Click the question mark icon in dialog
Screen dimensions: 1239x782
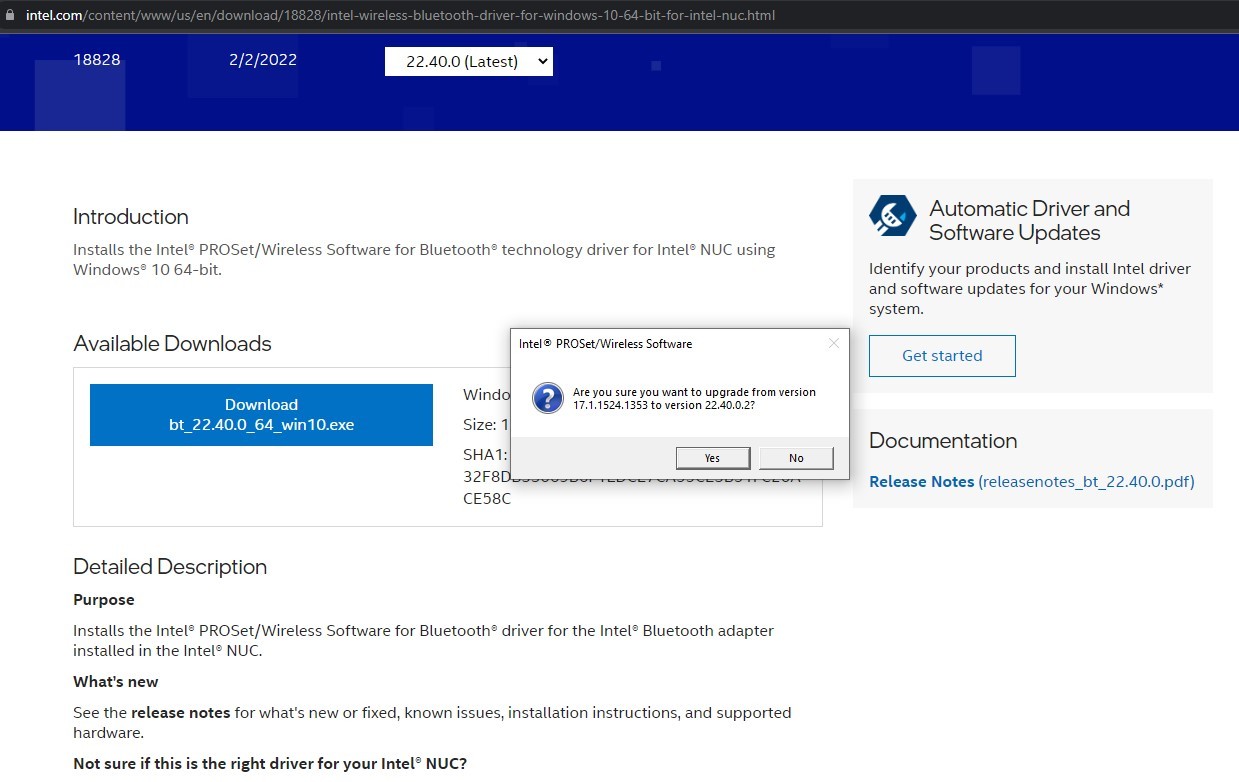point(548,398)
